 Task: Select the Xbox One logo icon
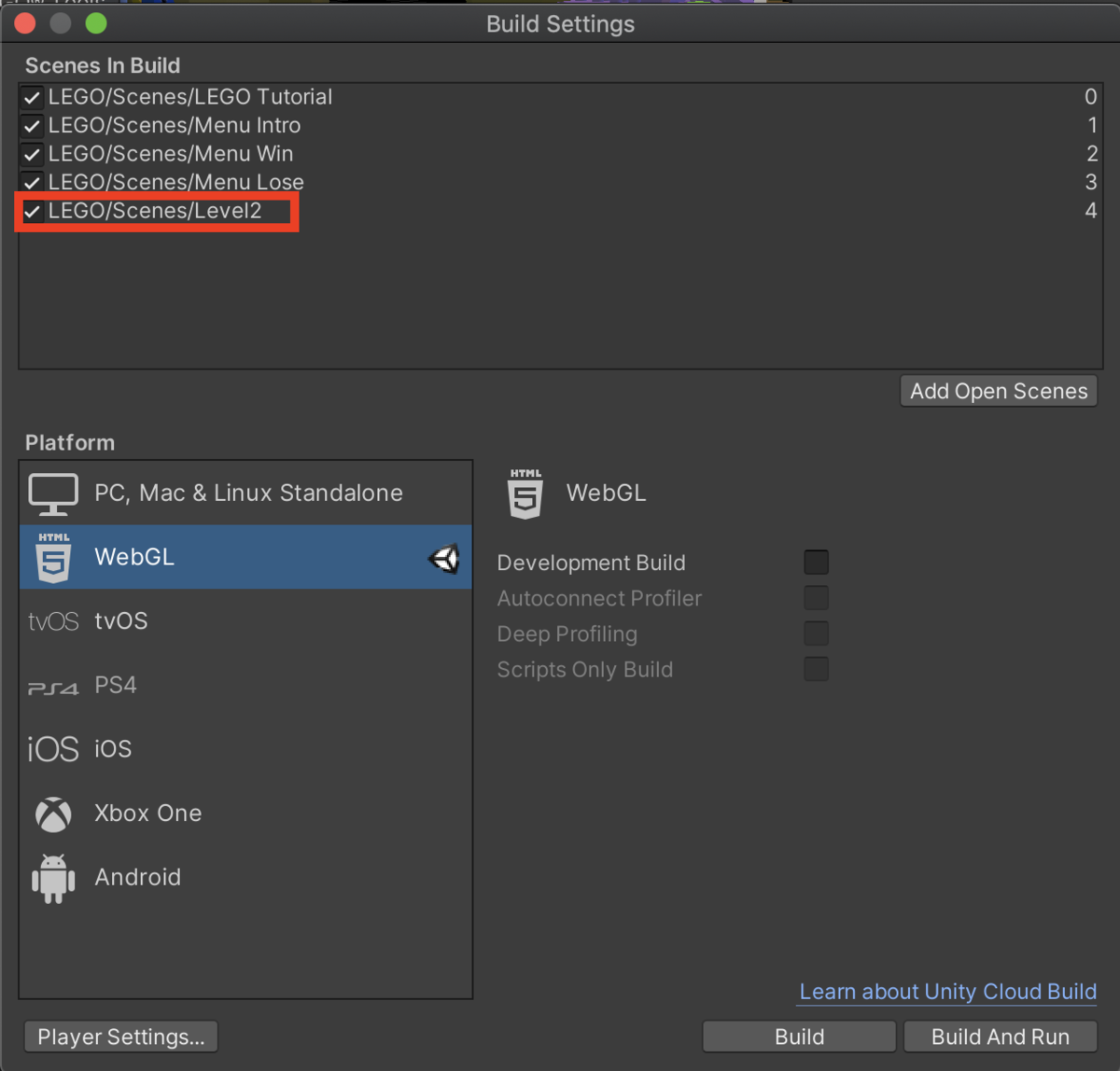(x=53, y=814)
